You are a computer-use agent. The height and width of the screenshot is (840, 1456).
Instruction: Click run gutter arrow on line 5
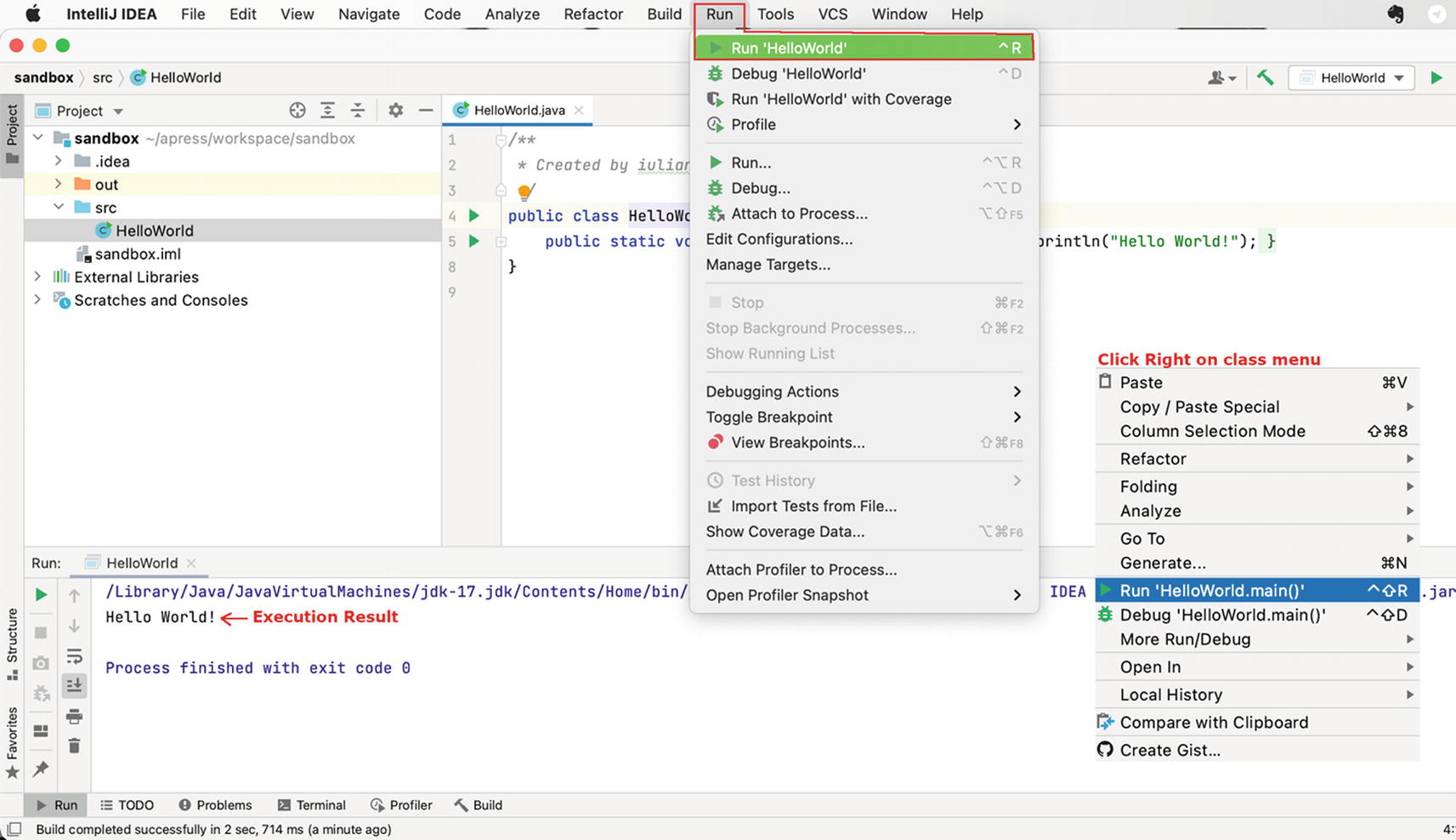coord(474,241)
